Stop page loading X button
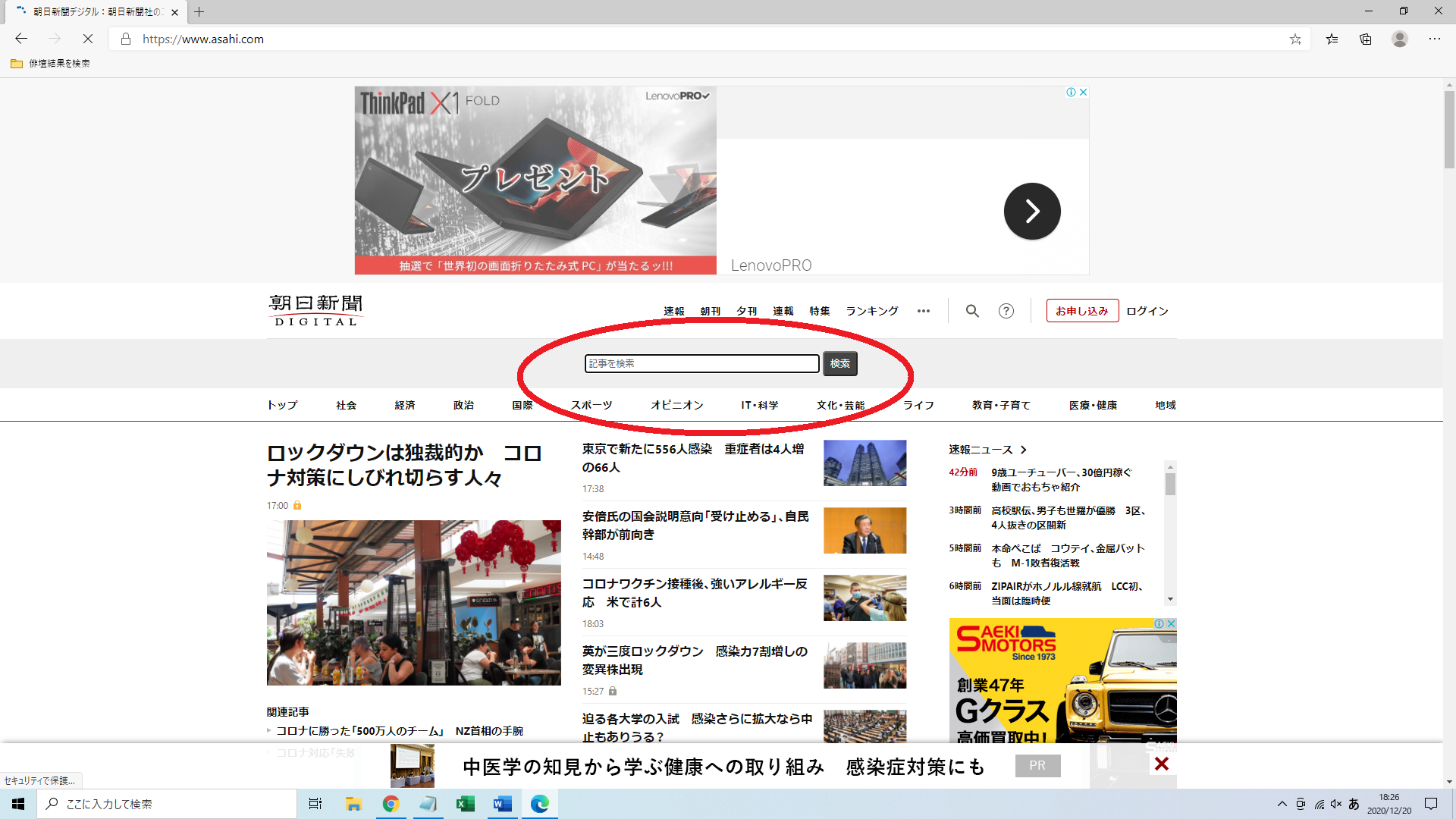Screen dimensions: 1456x819 point(87,39)
